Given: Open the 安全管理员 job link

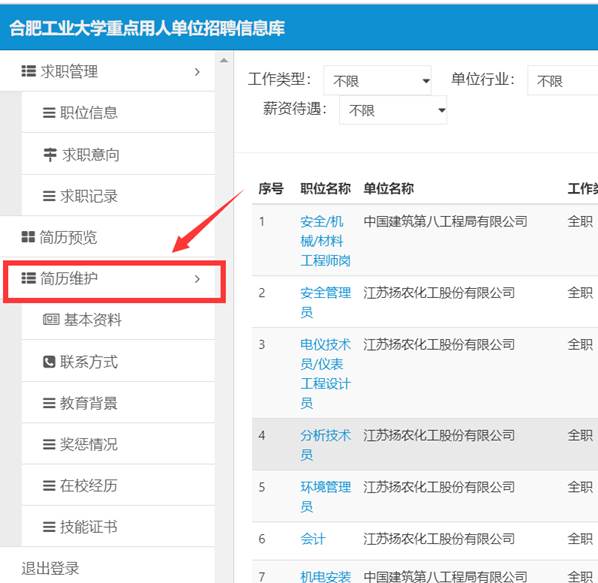Looking at the screenshot, I should [325, 302].
